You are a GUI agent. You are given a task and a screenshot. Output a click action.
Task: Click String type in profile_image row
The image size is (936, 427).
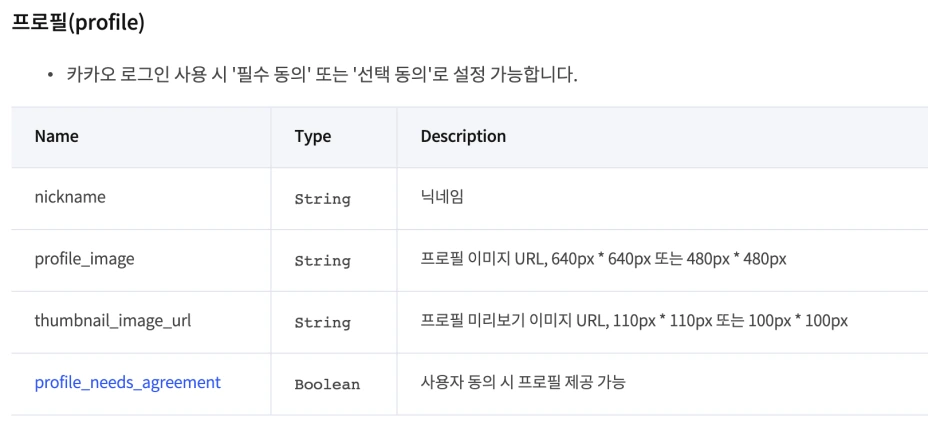click(x=322, y=261)
